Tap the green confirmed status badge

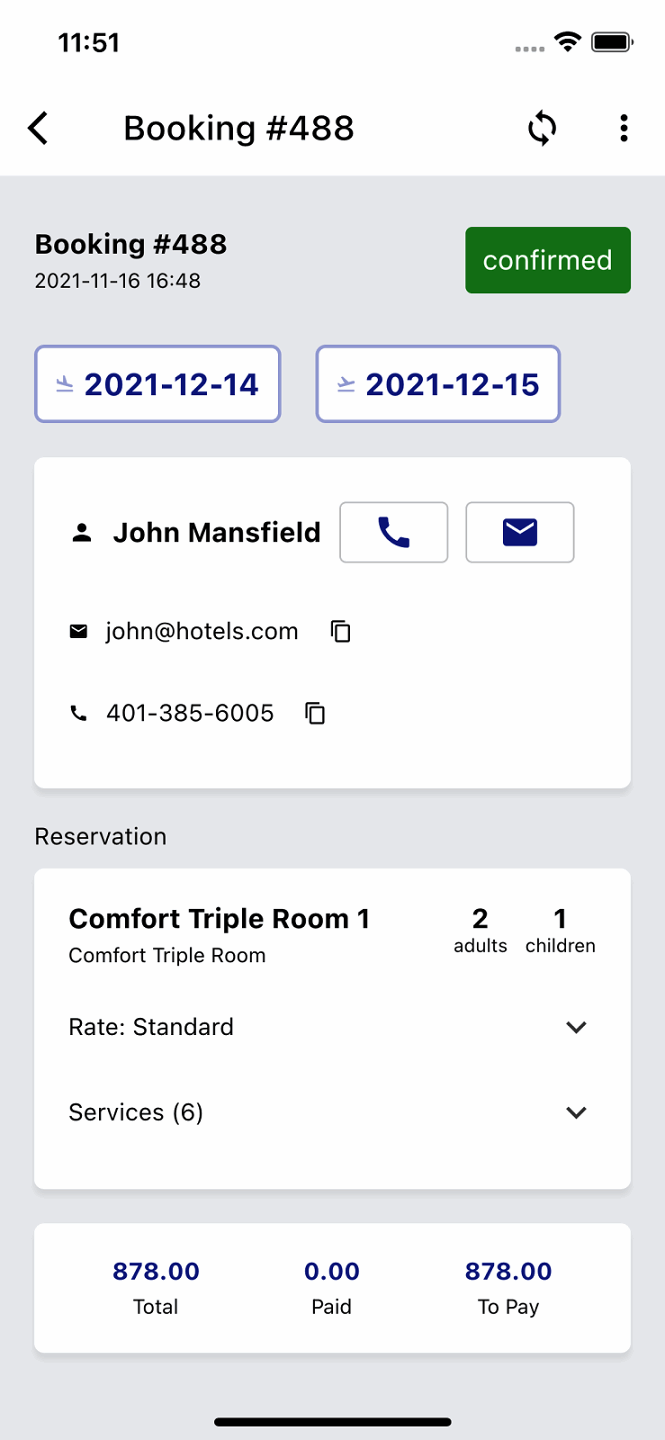[547, 260]
